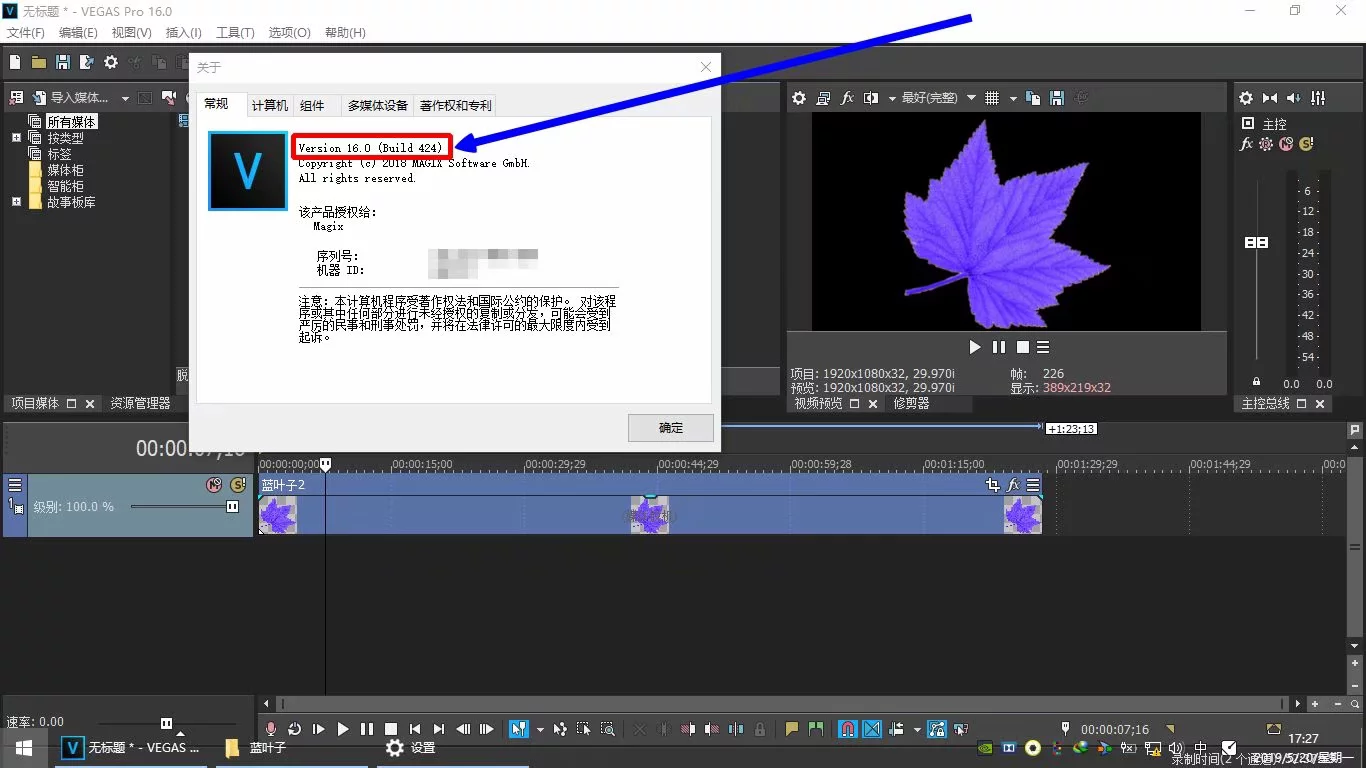Create a new project from the toolbar
The width and height of the screenshot is (1366, 768).
click(x=15, y=62)
